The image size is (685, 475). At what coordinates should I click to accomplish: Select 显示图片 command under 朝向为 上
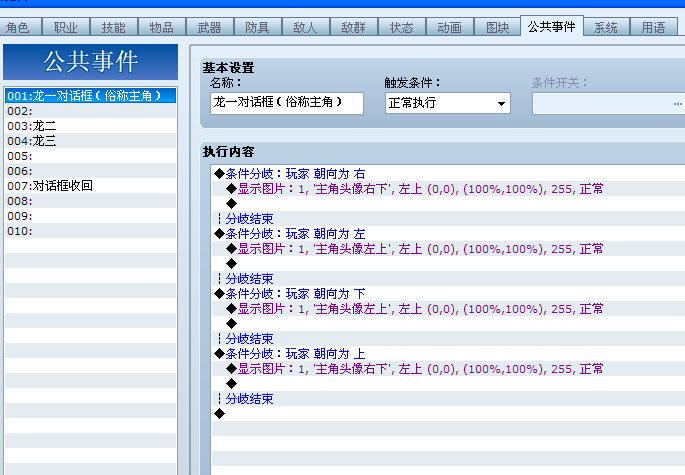pos(448,368)
